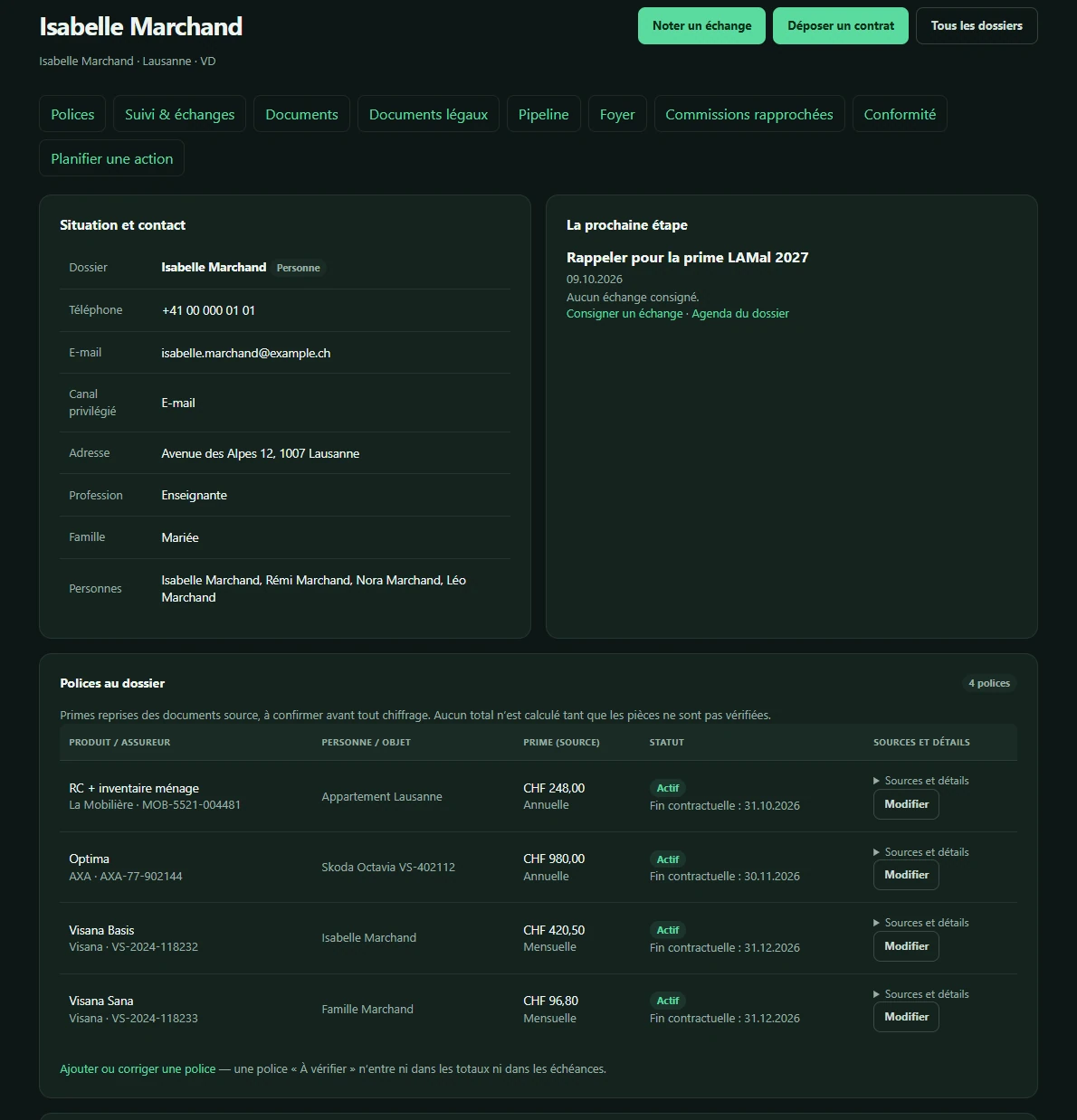
Task: Open Planifier une action tab
Action: click(x=112, y=158)
